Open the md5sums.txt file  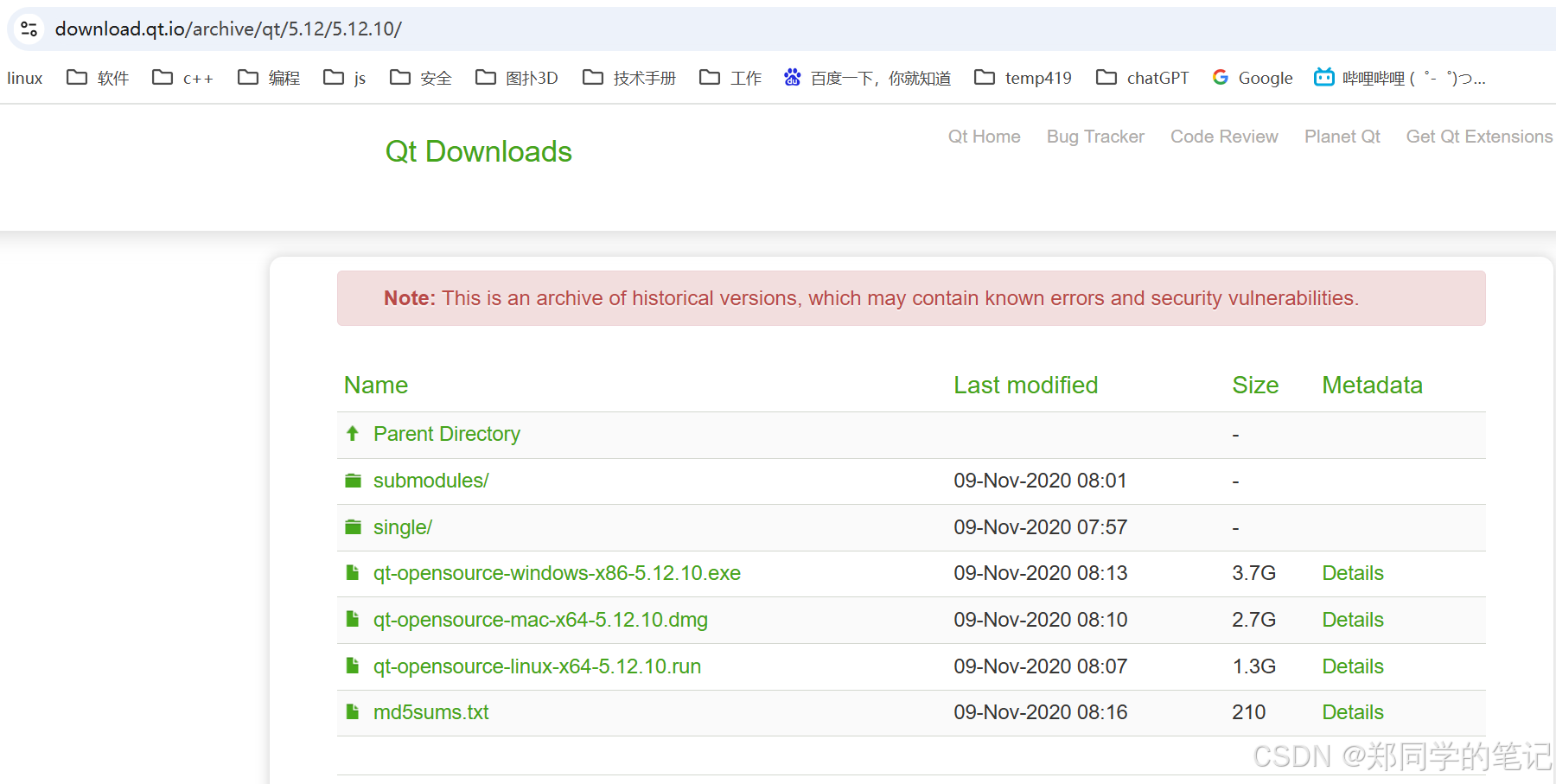point(430,712)
